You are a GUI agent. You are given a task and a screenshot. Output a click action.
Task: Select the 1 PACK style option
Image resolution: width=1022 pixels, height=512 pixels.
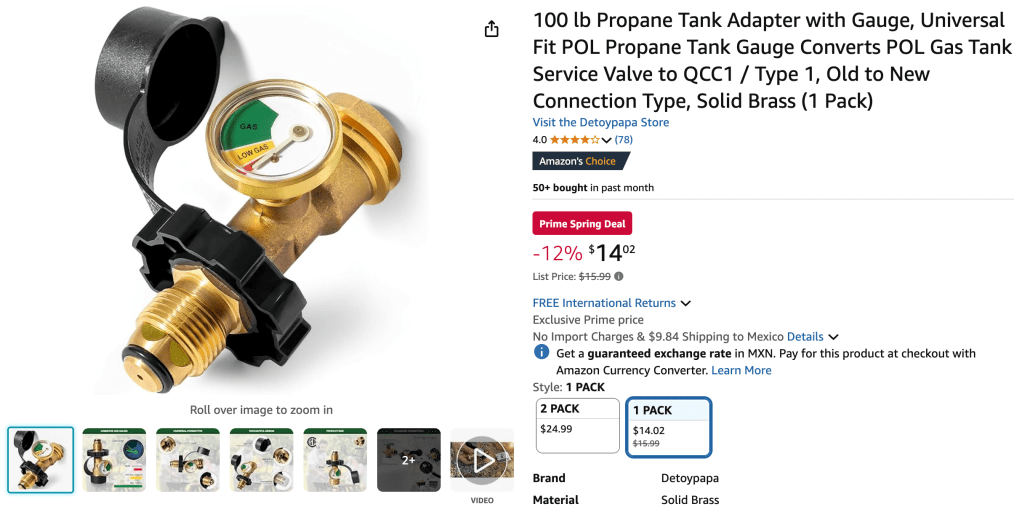click(669, 425)
